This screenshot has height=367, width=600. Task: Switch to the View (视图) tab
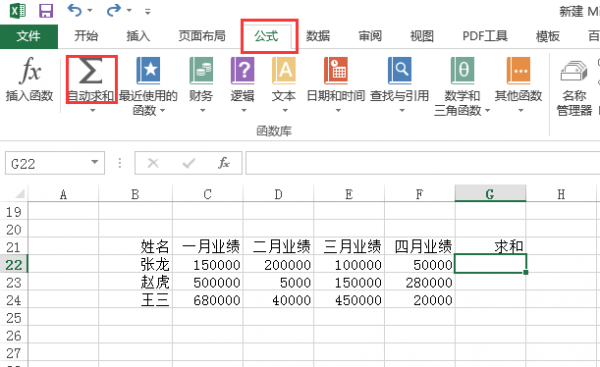(x=422, y=36)
